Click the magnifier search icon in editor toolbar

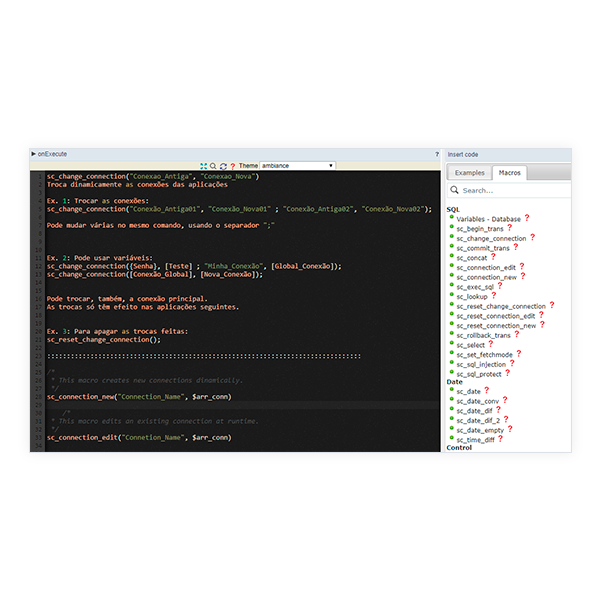[x=213, y=165]
